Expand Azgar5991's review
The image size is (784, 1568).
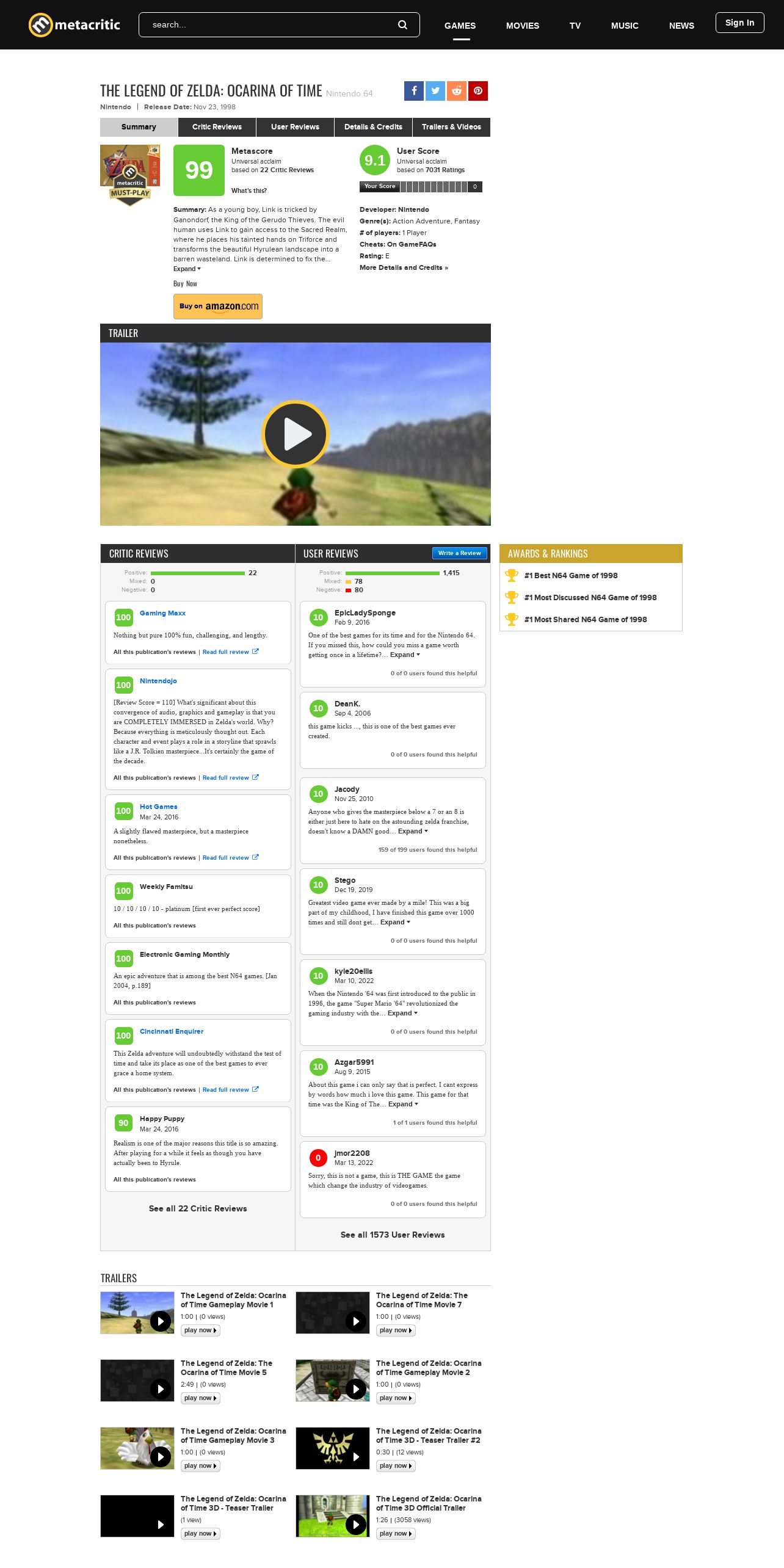[403, 1104]
